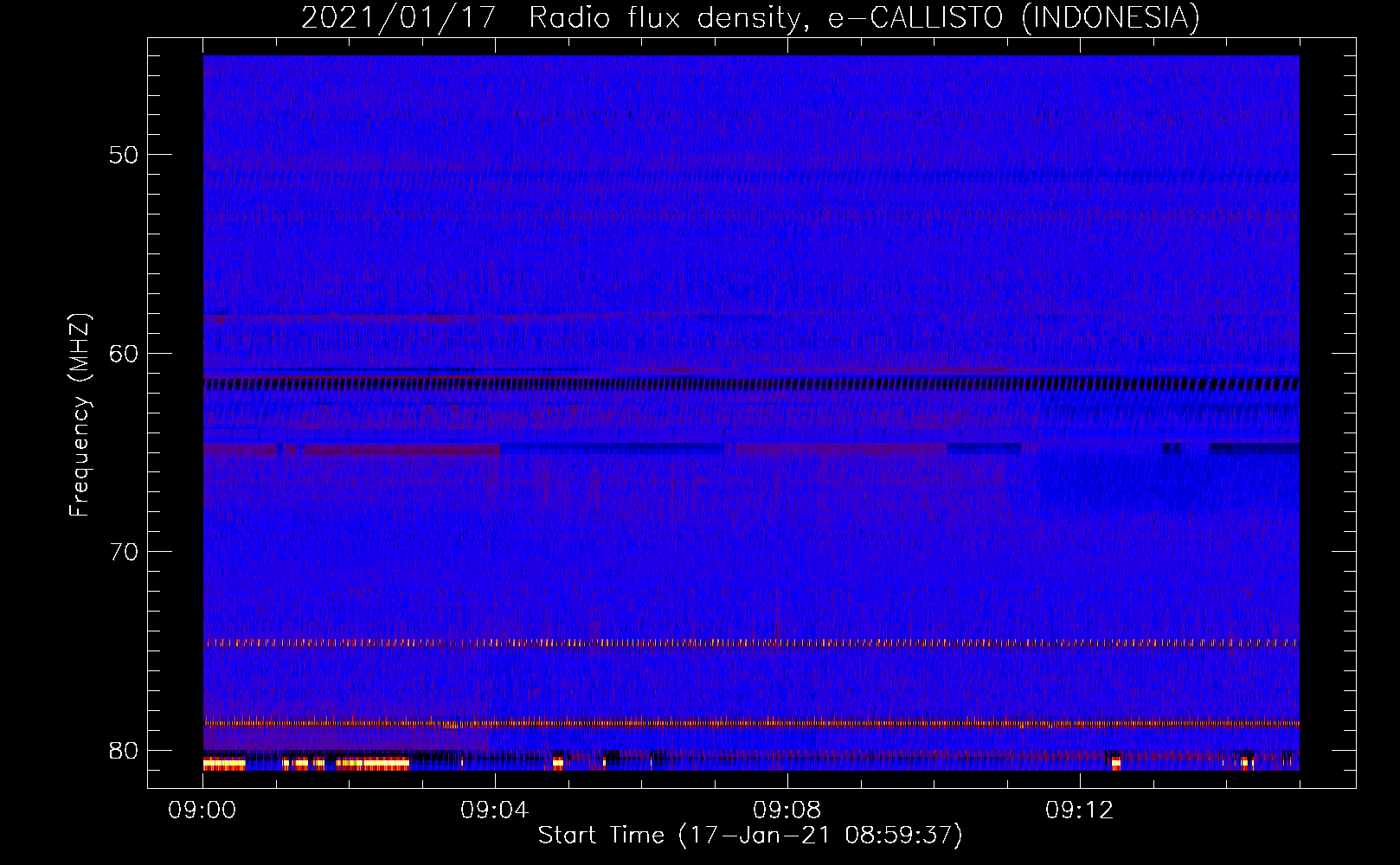Select the 09:08 time tick label
This screenshot has height=865, width=1400.
pos(787,811)
